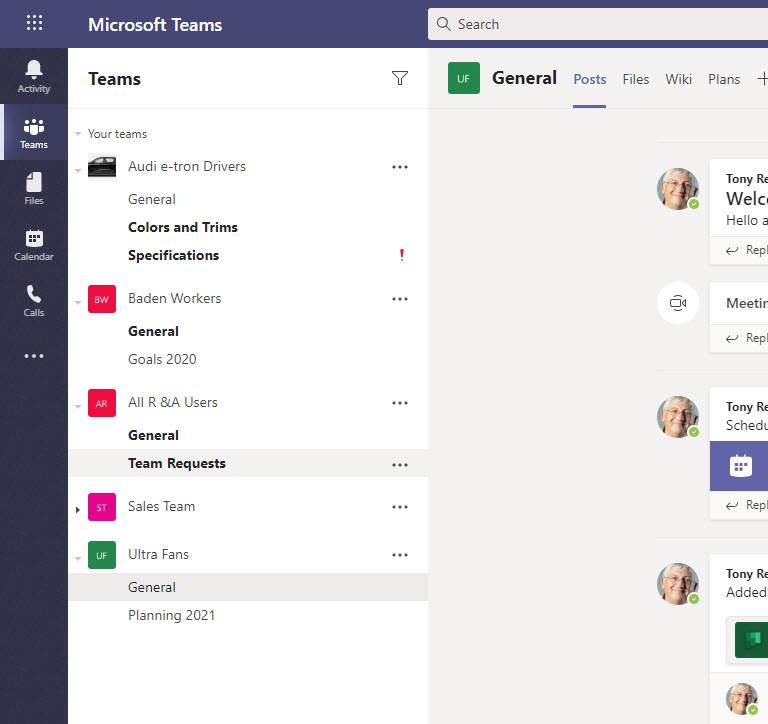Open the green Planner plan icon
The height and width of the screenshot is (724, 768).
coord(752,640)
